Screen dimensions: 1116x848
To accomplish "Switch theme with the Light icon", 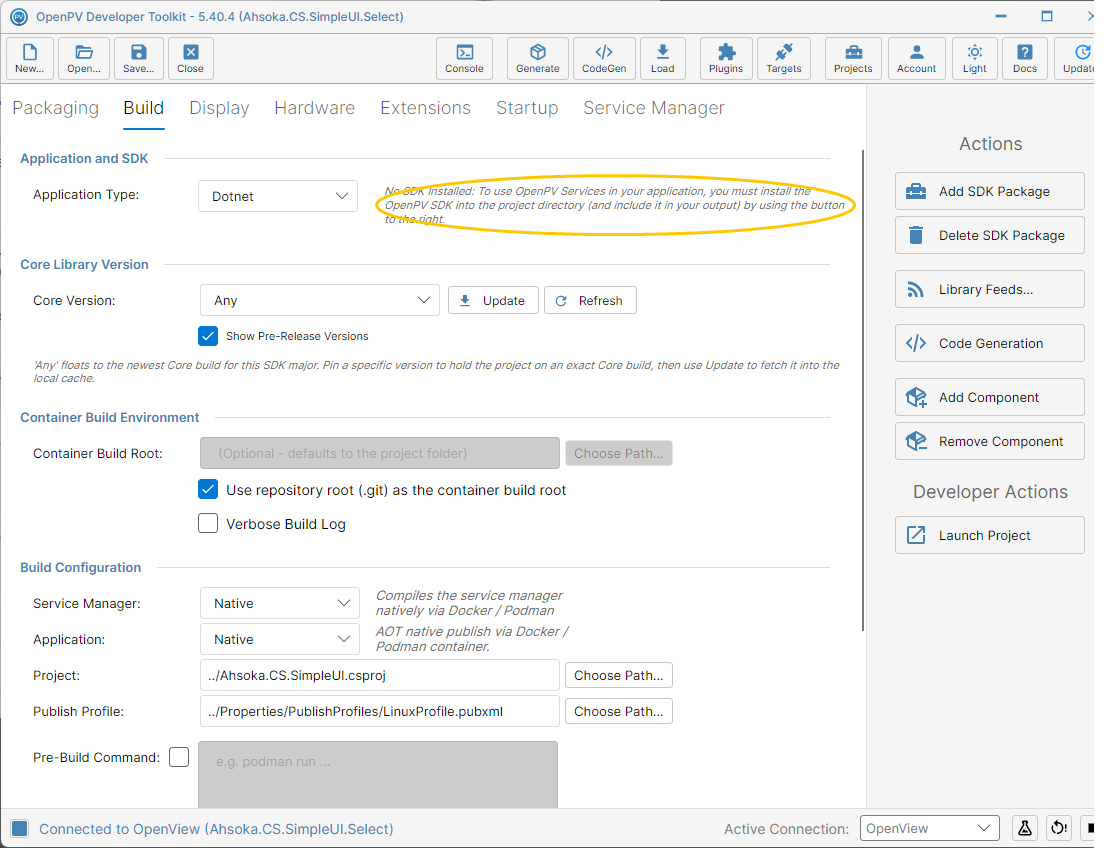I will click(x=974, y=58).
